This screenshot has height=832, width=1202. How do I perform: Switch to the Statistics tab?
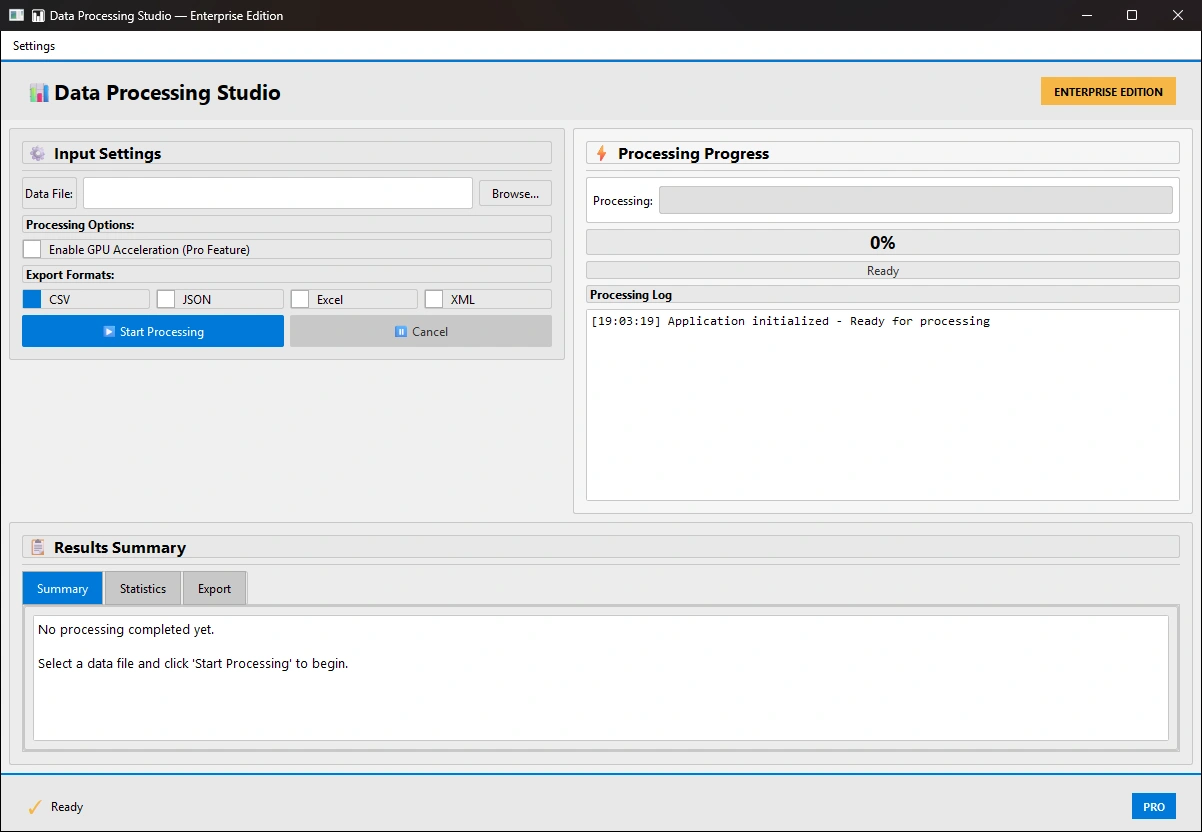pyautogui.click(x=143, y=588)
